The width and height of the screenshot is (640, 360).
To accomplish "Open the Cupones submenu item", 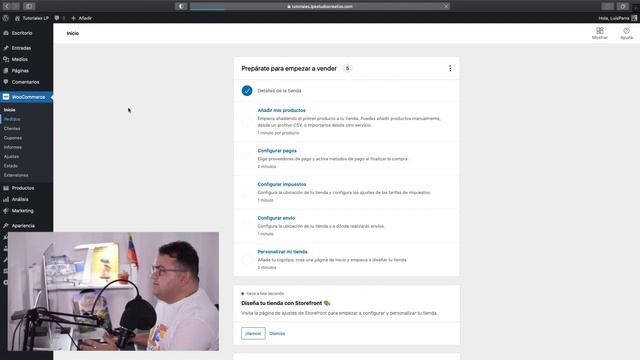I will click(13, 138).
